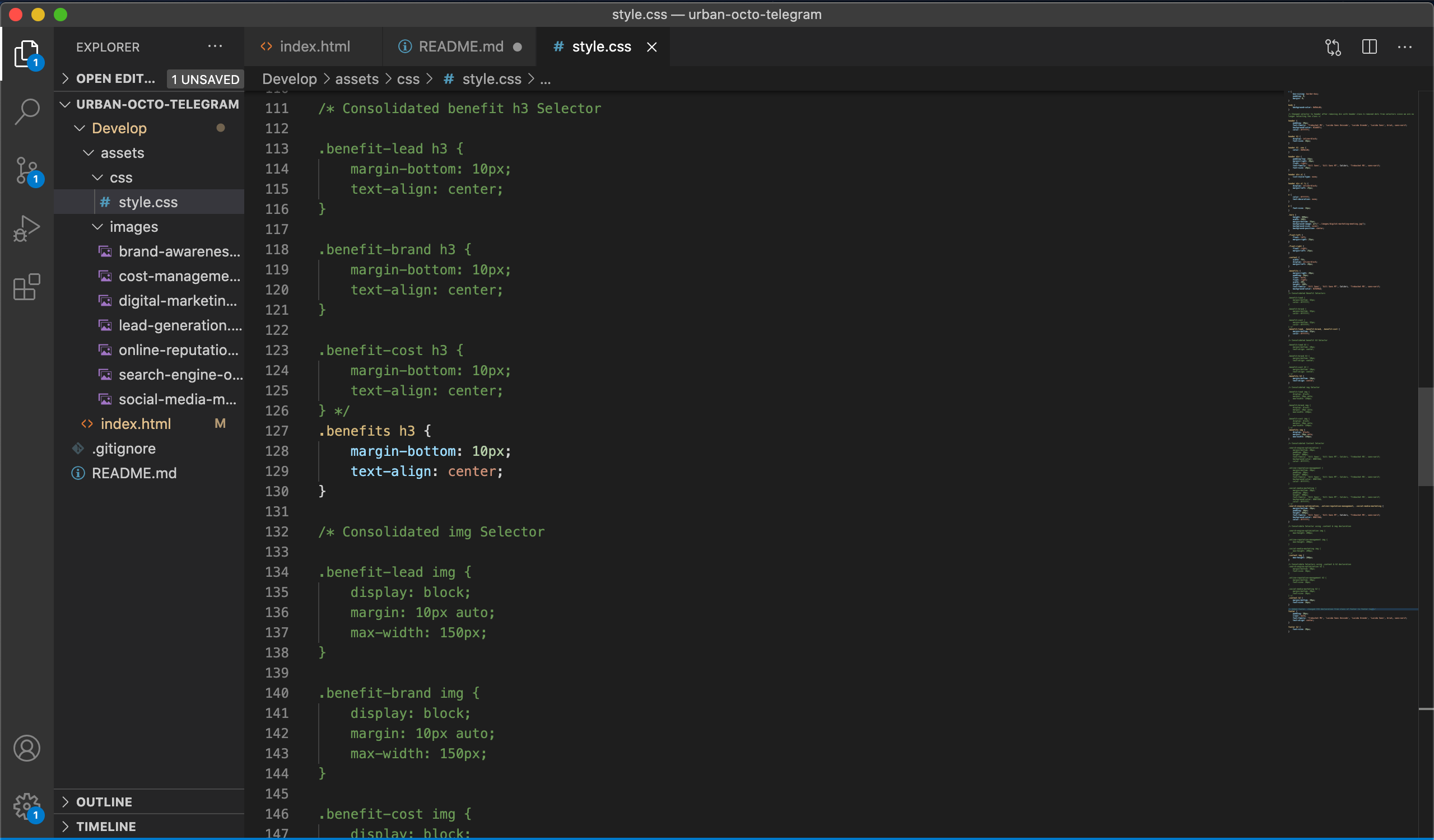The image size is (1434, 840).
Task: Open .gitignore file
Action: click(x=149, y=449)
